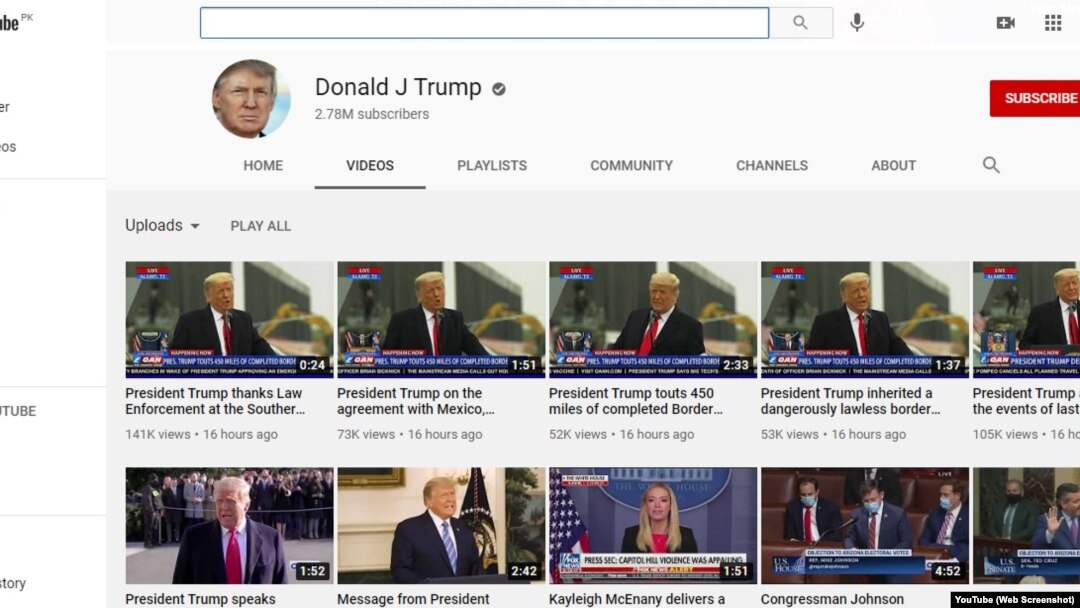The image size is (1080, 608).
Task: Go to the COMMUNITY tab
Action: (x=631, y=165)
